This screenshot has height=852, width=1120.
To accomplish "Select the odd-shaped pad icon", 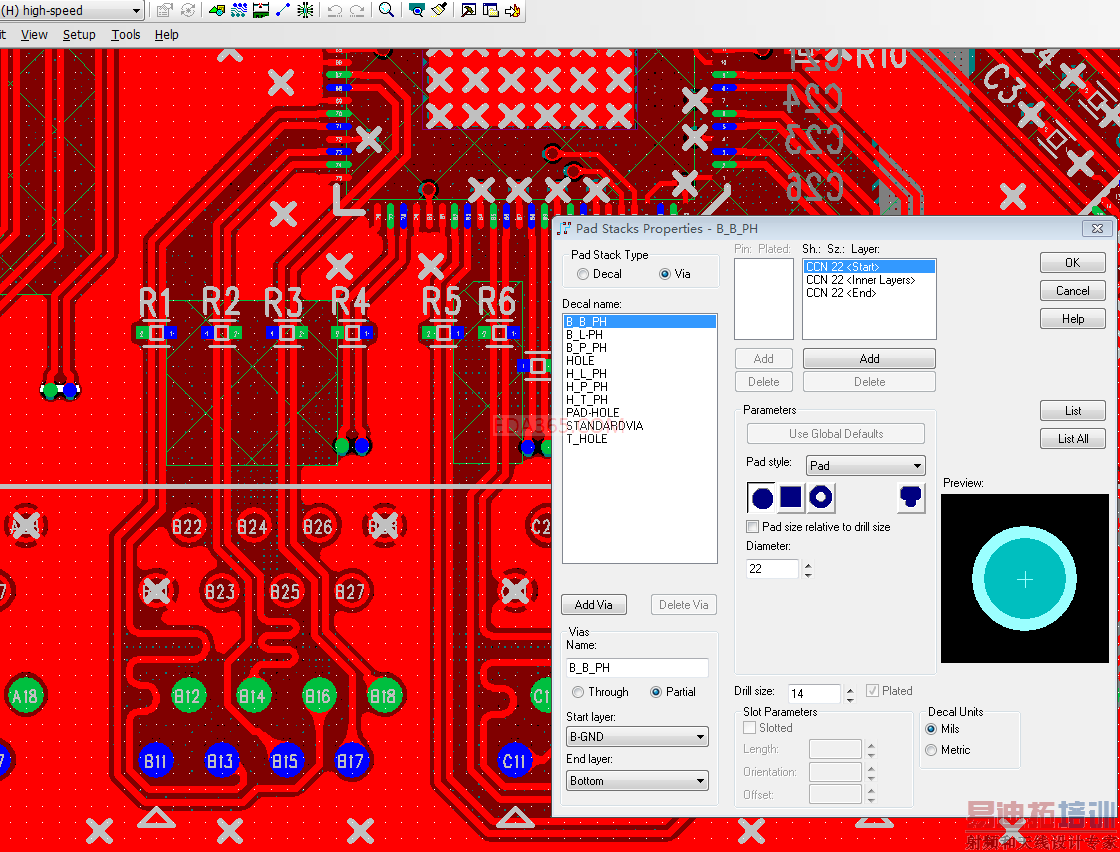I will tap(910, 497).
